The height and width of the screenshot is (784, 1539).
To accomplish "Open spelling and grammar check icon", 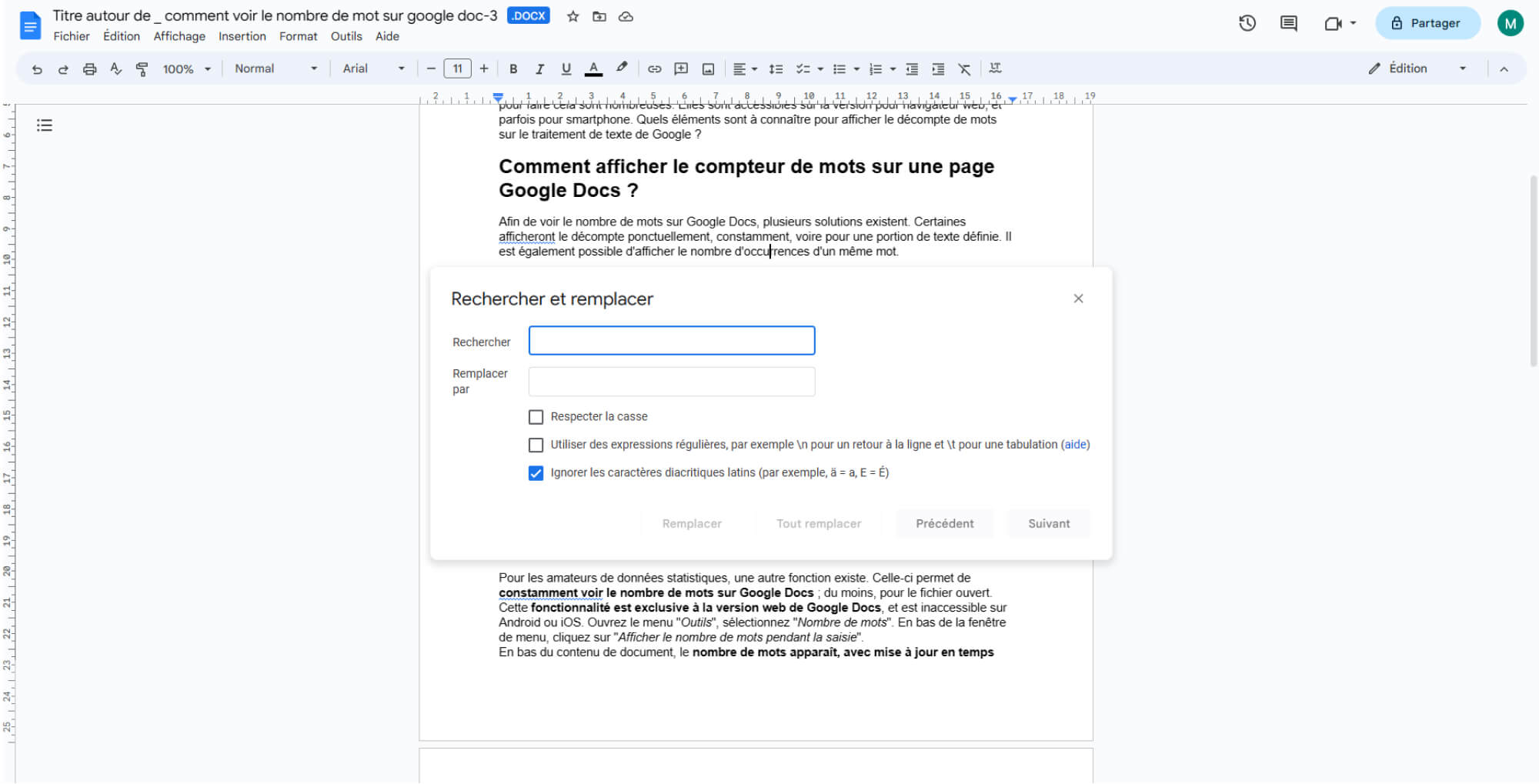I will coord(115,69).
